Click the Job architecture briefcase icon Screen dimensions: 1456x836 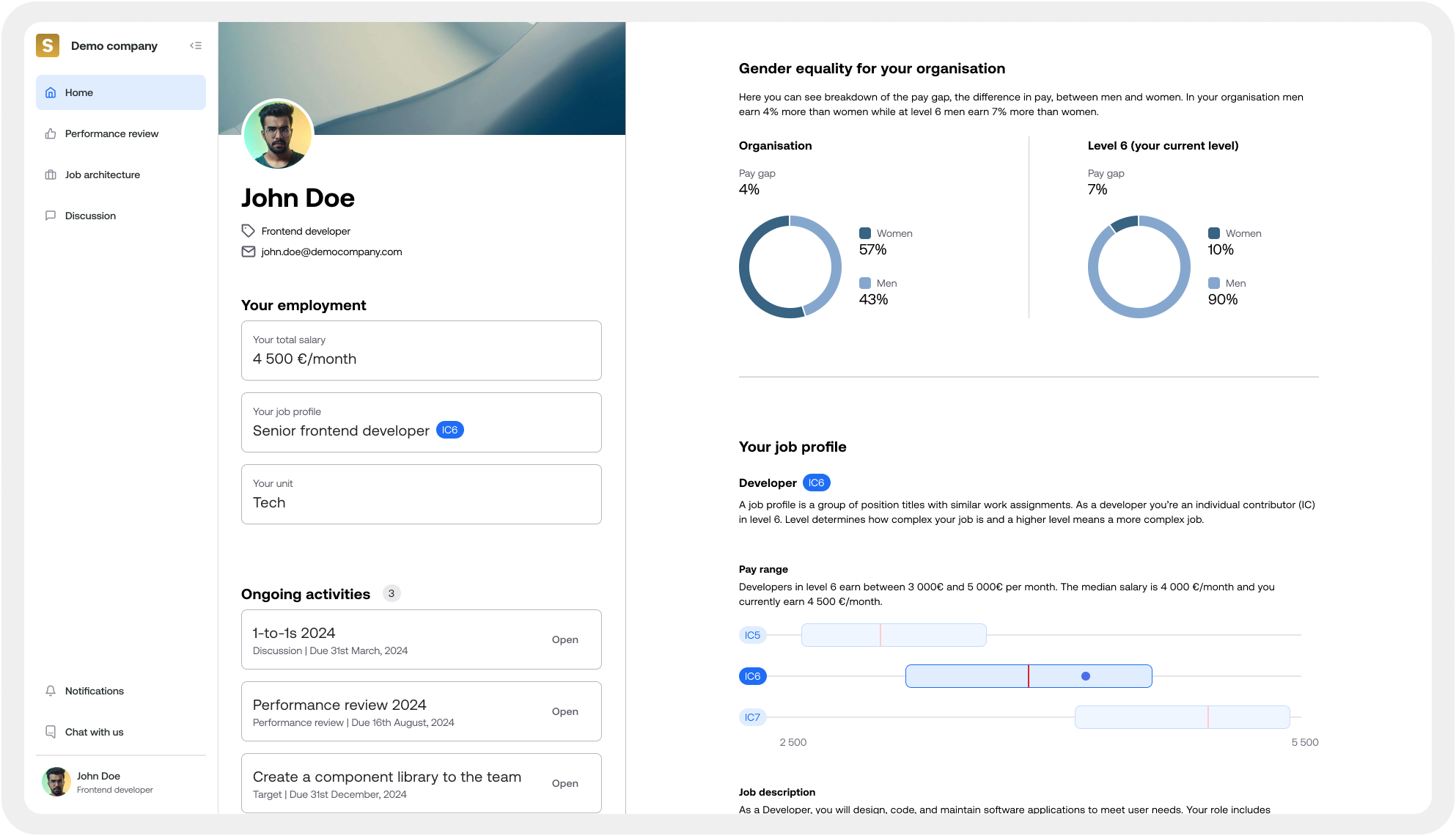[51, 175]
